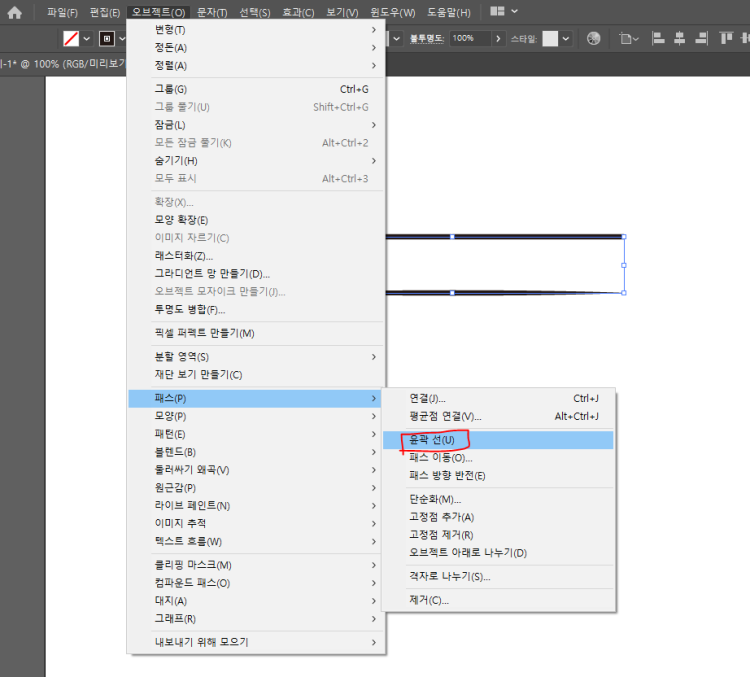Click the red-slash Fill swatch
Image resolution: width=750 pixels, height=677 pixels.
pyautogui.click(x=71, y=38)
